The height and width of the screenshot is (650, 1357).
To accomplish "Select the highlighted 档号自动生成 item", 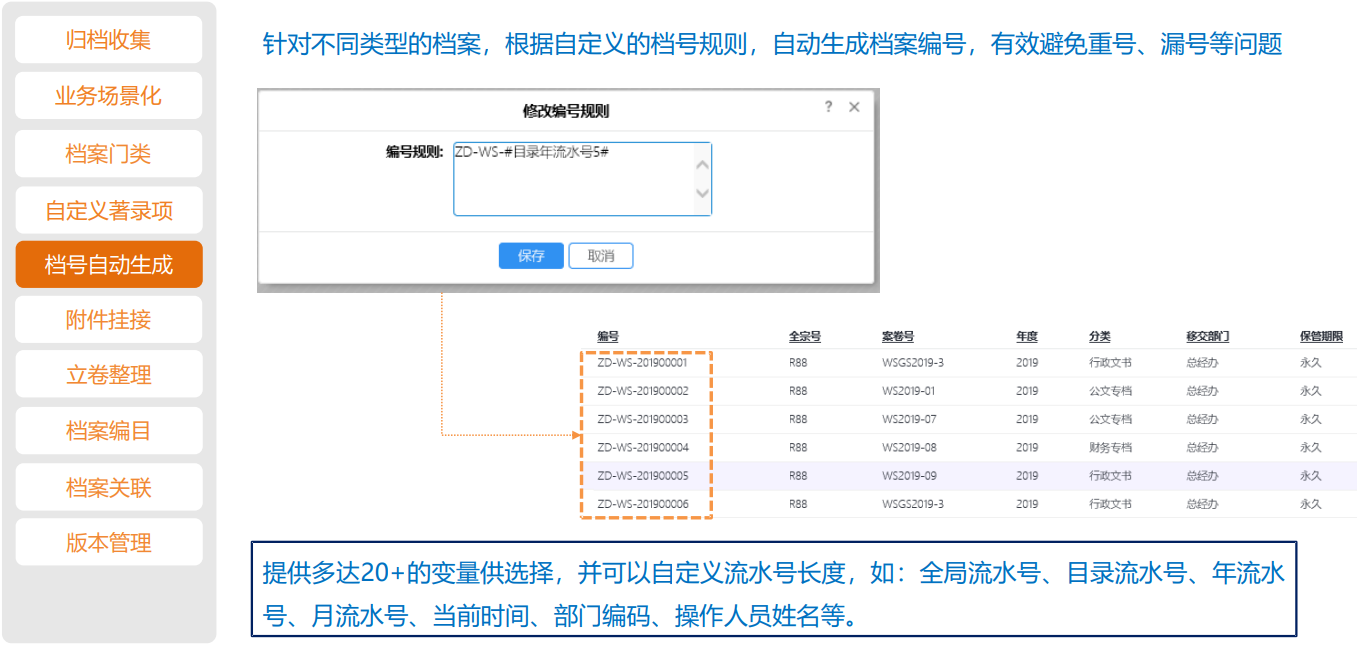I will click(109, 265).
